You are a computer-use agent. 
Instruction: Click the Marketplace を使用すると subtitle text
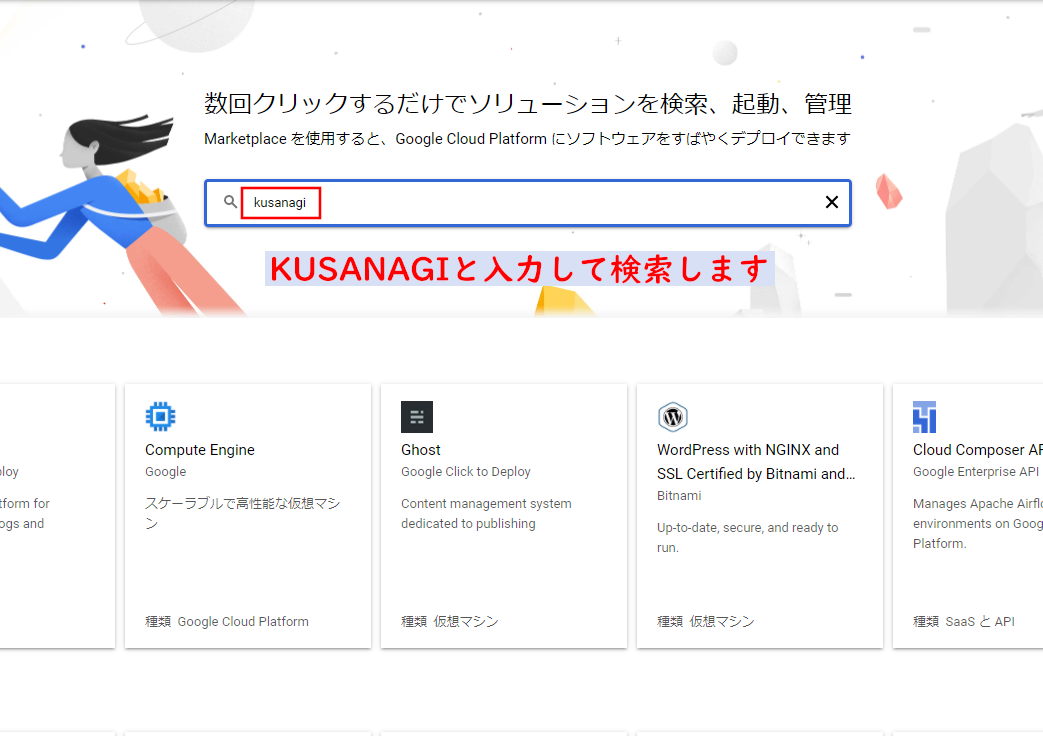527,138
